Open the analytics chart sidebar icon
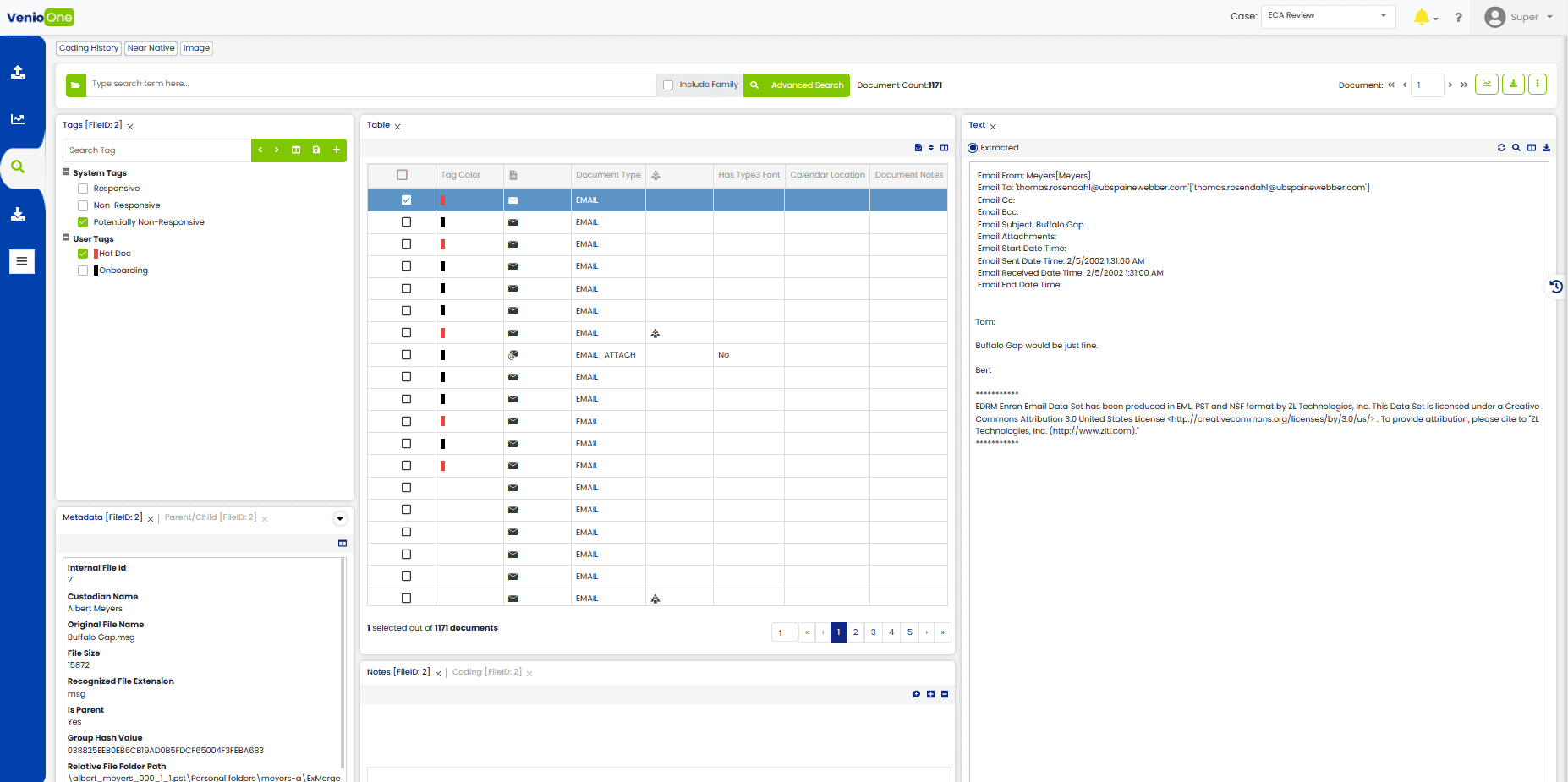Viewport: 1568px width, 782px height. pos(18,119)
